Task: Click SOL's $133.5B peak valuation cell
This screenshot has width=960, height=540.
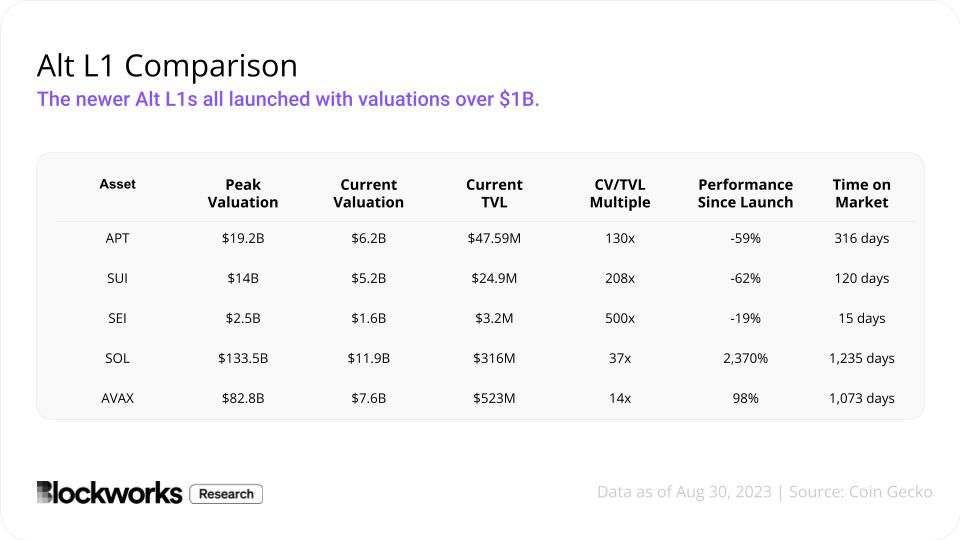Action: 243,358
